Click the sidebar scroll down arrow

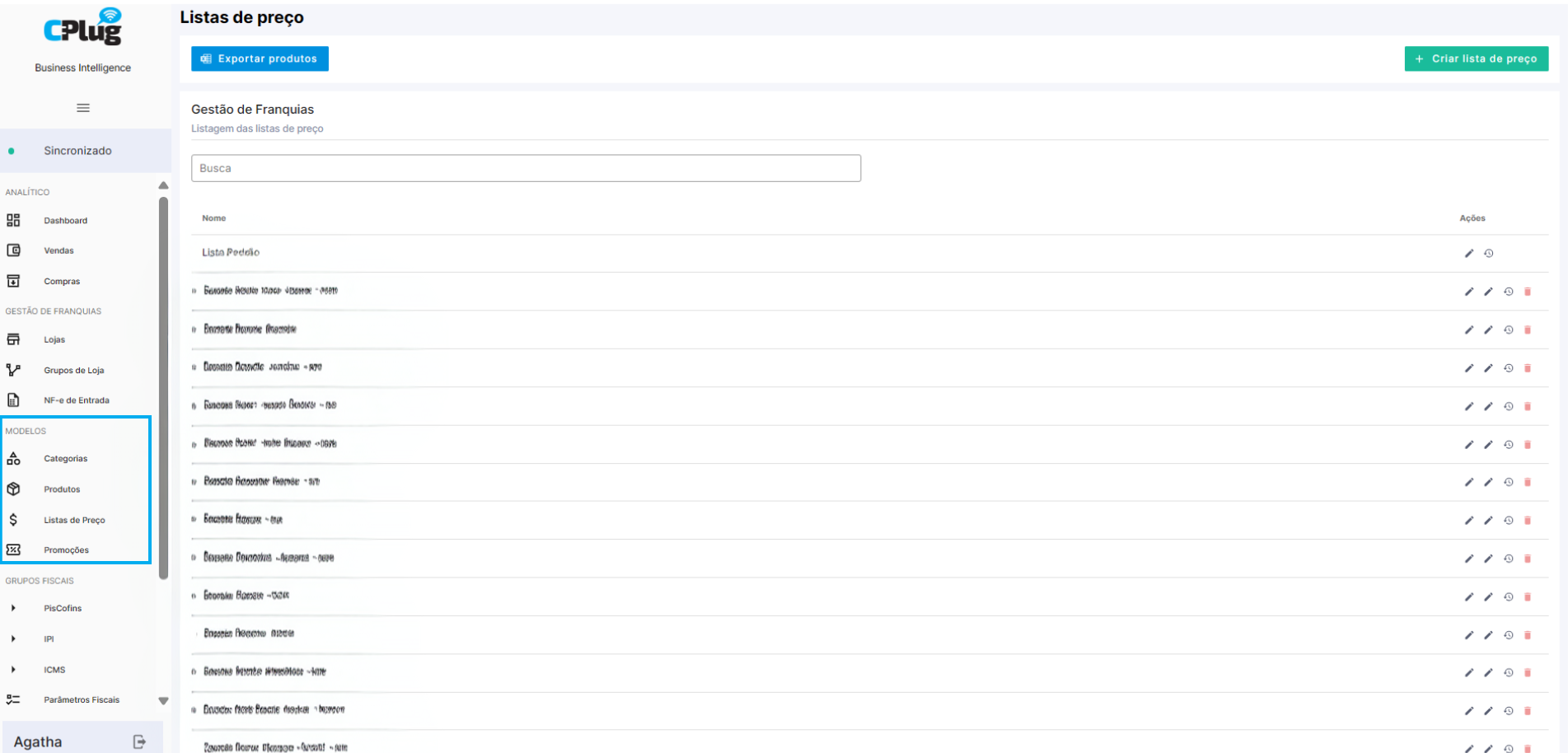click(x=163, y=701)
